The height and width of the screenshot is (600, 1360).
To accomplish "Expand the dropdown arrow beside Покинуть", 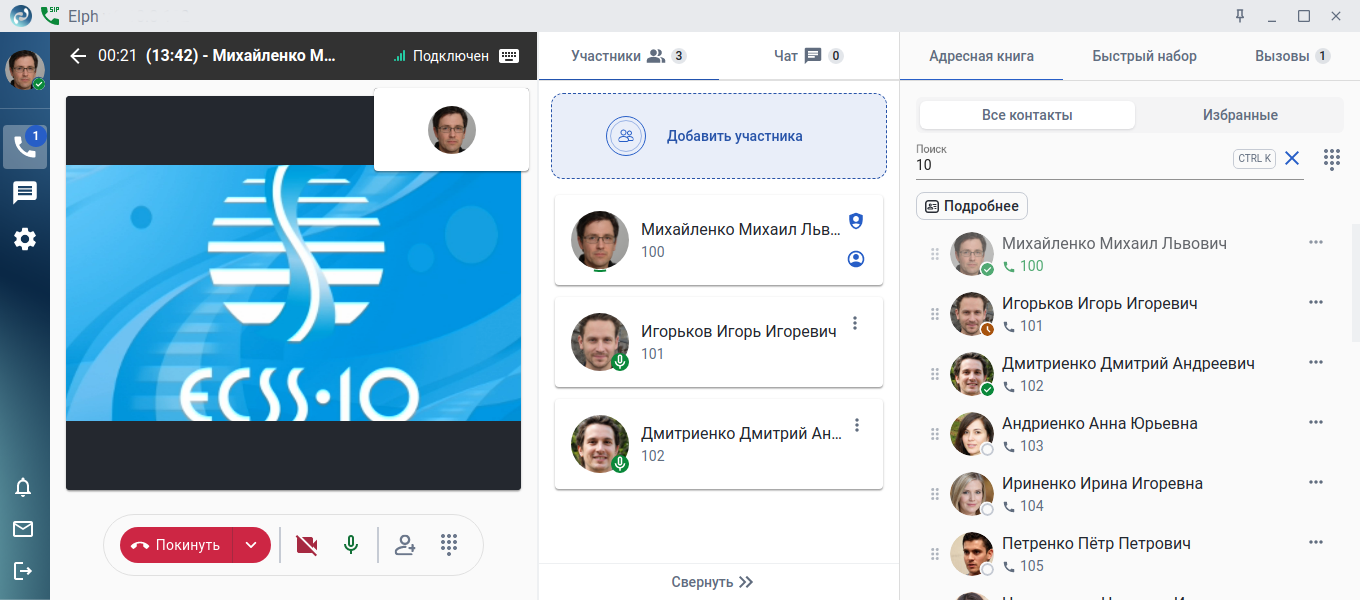I will [251, 545].
